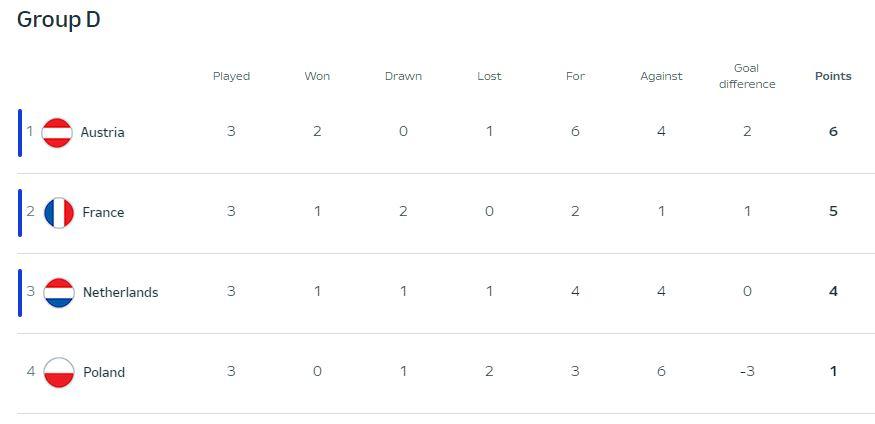875x424 pixels.
Task: Click the For column header
Action: [x=575, y=76]
